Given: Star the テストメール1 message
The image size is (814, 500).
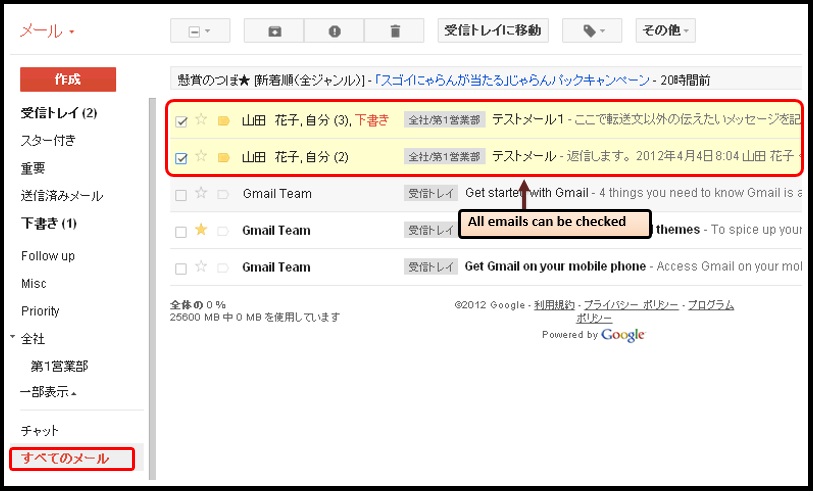Looking at the screenshot, I should 201,120.
